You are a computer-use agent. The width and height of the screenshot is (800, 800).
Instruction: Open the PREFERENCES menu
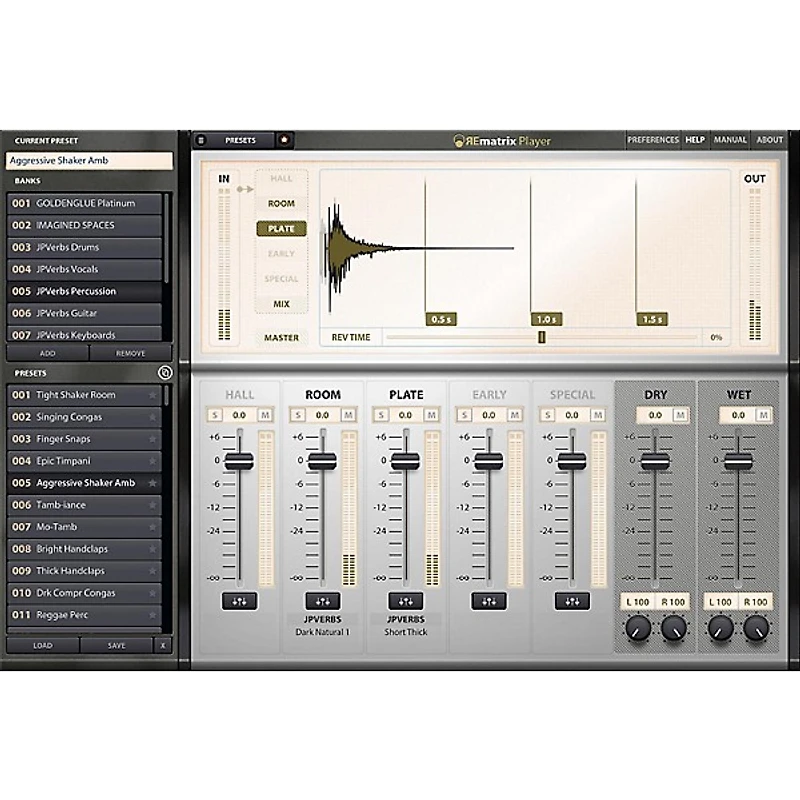pyautogui.click(x=653, y=140)
